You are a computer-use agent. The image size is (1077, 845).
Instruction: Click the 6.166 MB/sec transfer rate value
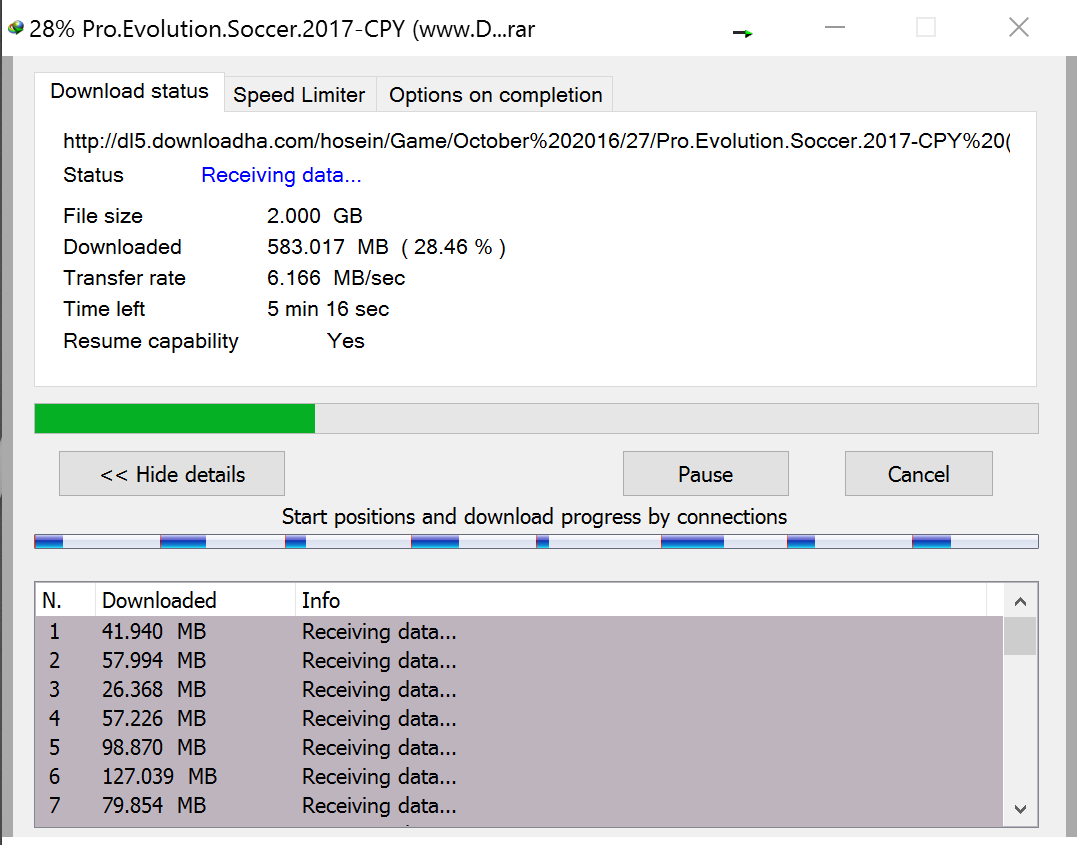pyautogui.click(x=336, y=278)
